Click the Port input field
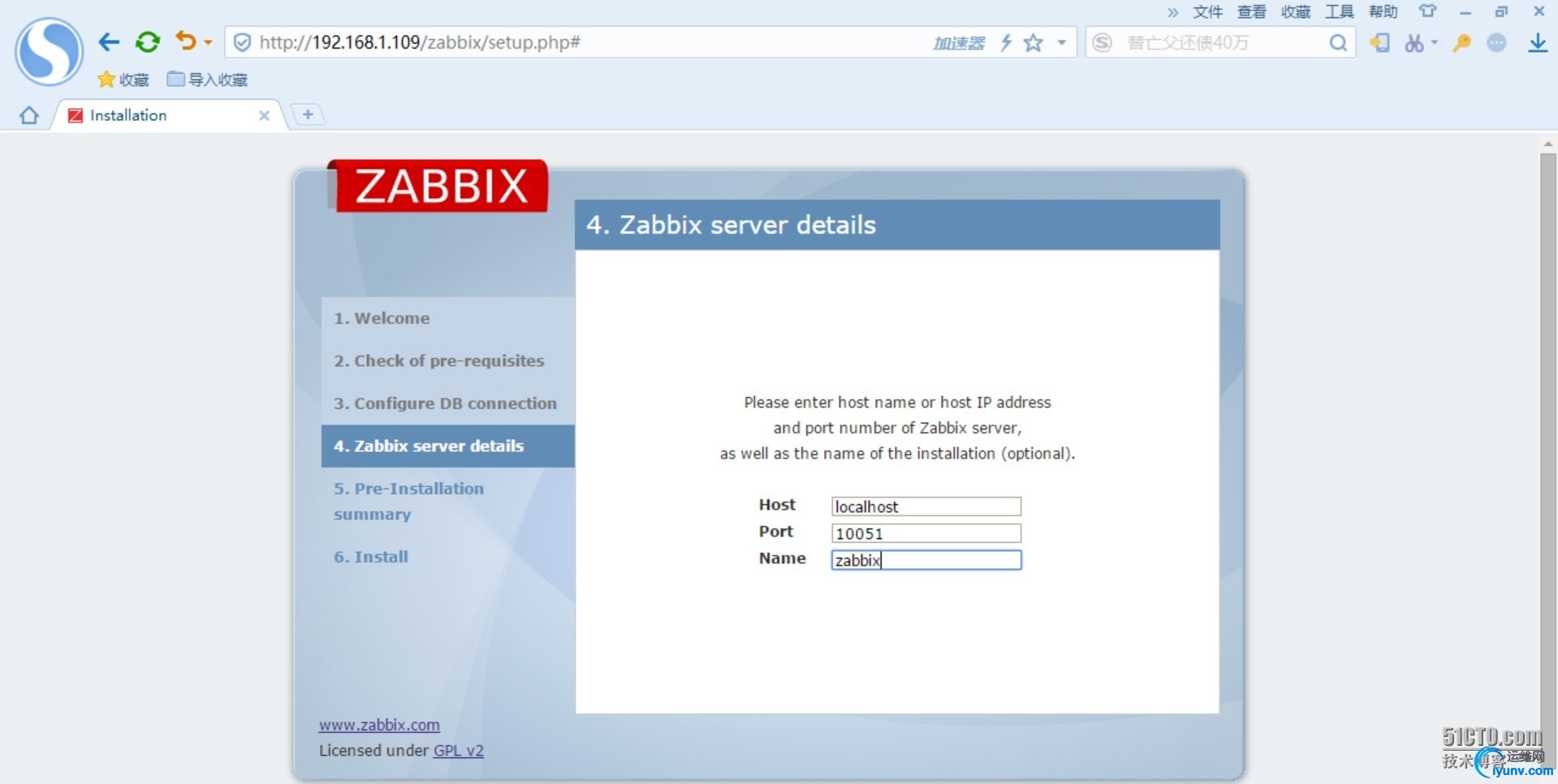This screenshot has height=784, width=1558. click(x=926, y=533)
